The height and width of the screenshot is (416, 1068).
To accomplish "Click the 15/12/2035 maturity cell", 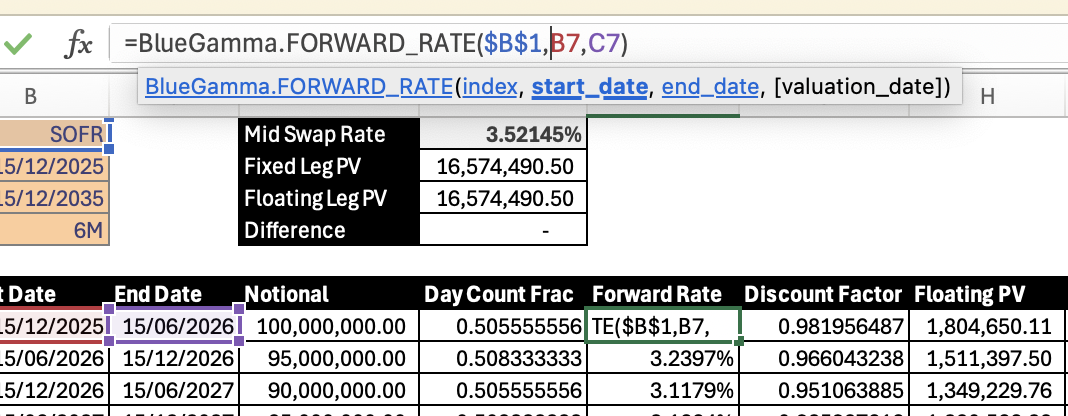I will 54,198.
